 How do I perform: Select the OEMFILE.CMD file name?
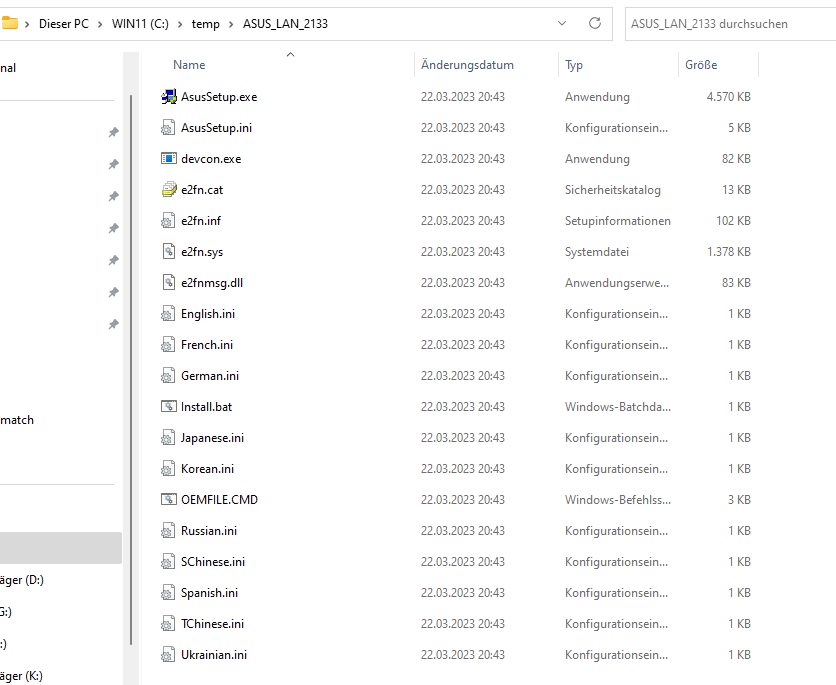pyautogui.click(x=219, y=499)
